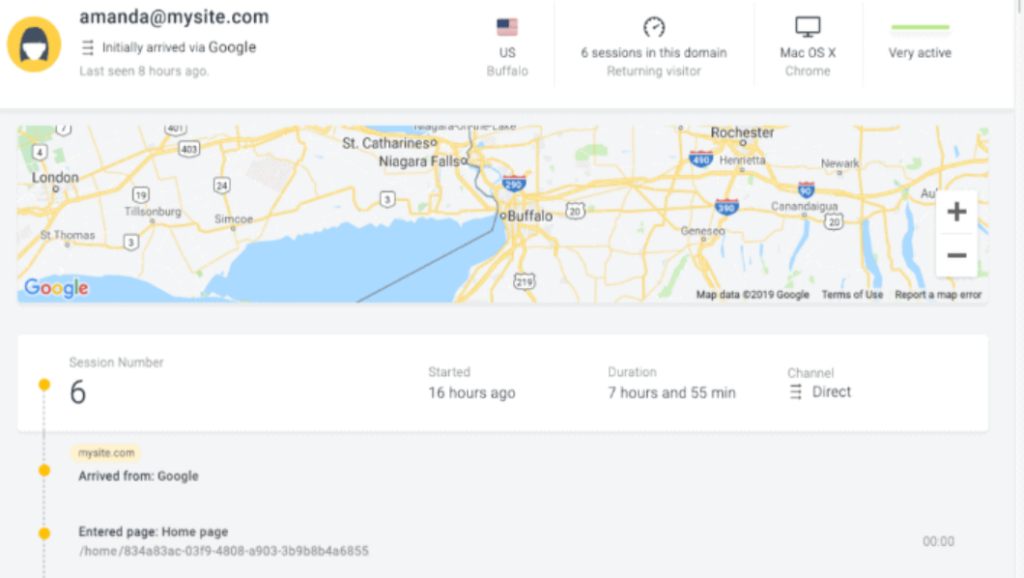
Task: Click the Google logo on map
Action: 57,288
